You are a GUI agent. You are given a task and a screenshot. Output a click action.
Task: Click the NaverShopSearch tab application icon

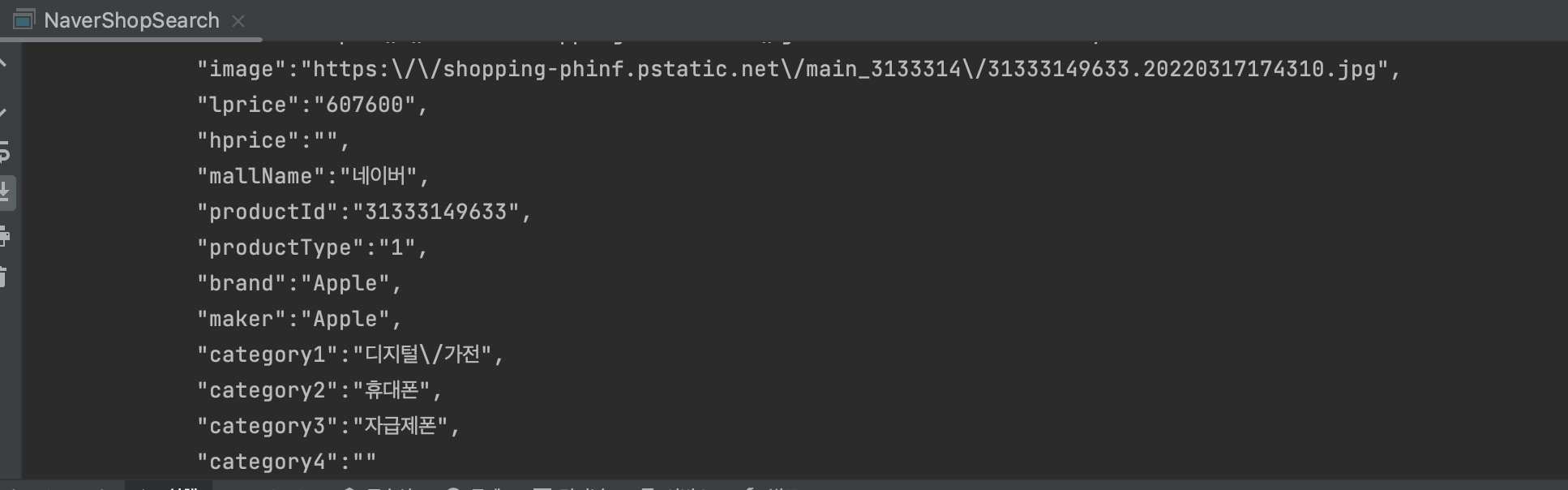click(24, 20)
